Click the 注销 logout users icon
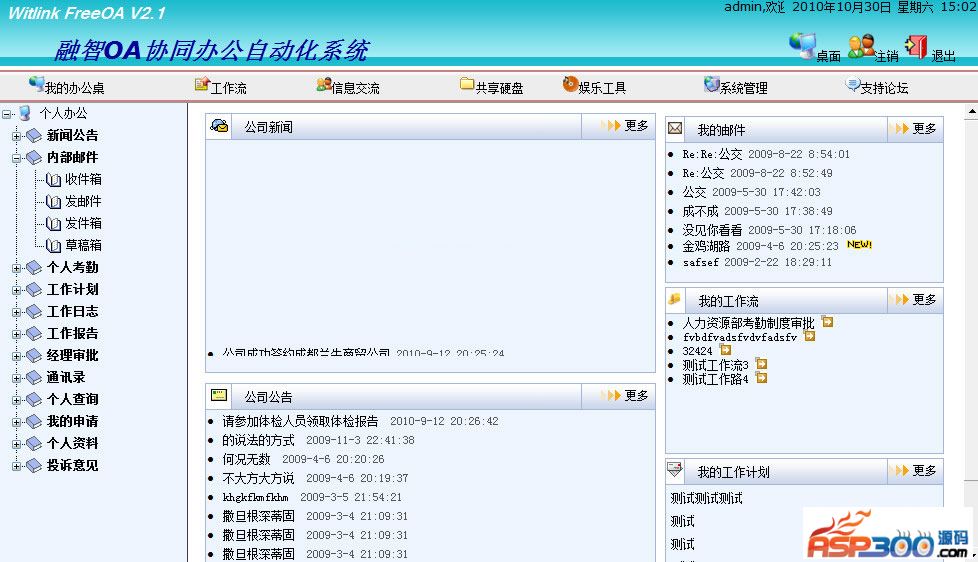978x562 pixels. click(x=860, y=46)
